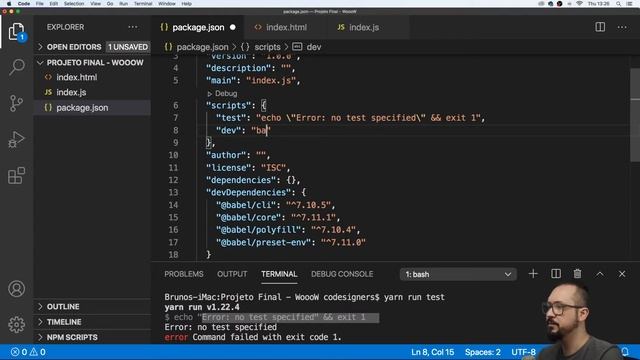The image size is (640, 360).
Task: Kill terminal with trash icon
Action: tap(577, 274)
